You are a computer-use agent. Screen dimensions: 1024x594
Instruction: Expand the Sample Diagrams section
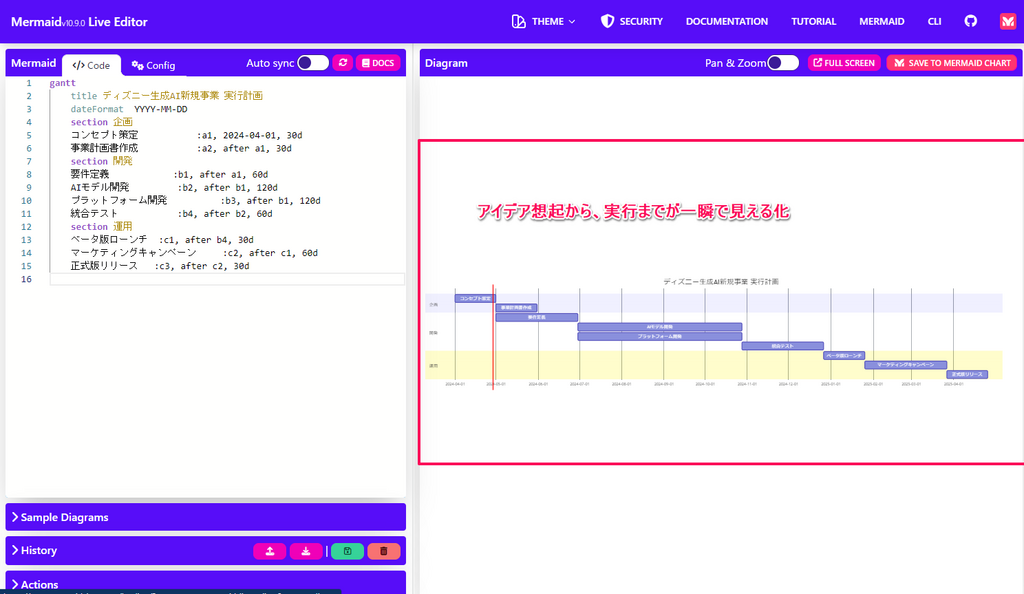(x=206, y=517)
